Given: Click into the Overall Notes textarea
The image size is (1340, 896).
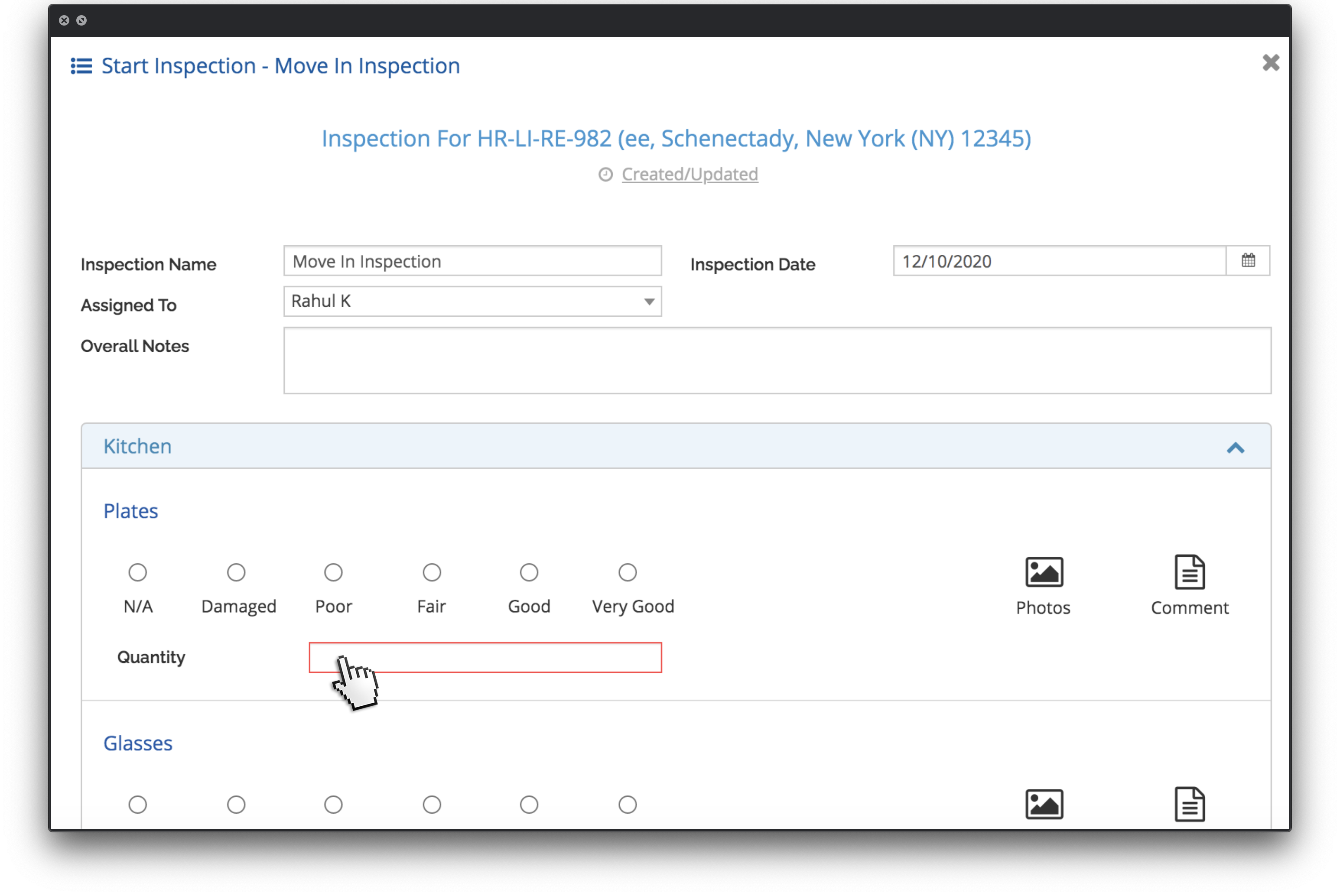Looking at the screenshot, I should point(777,360).
